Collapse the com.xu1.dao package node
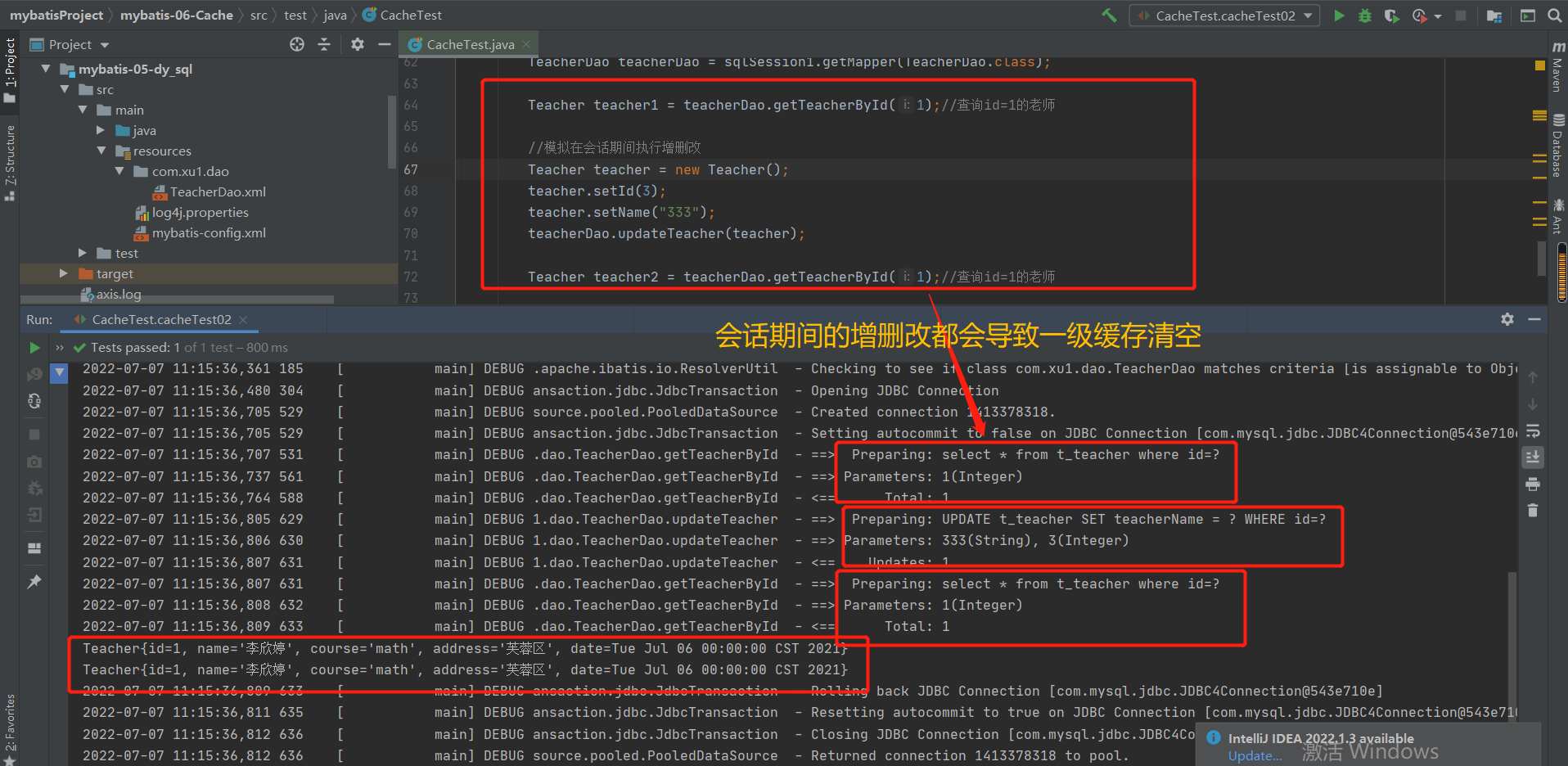Image resolution: width=1568 pixels, height=766 pixels. [x=119, y=171]
